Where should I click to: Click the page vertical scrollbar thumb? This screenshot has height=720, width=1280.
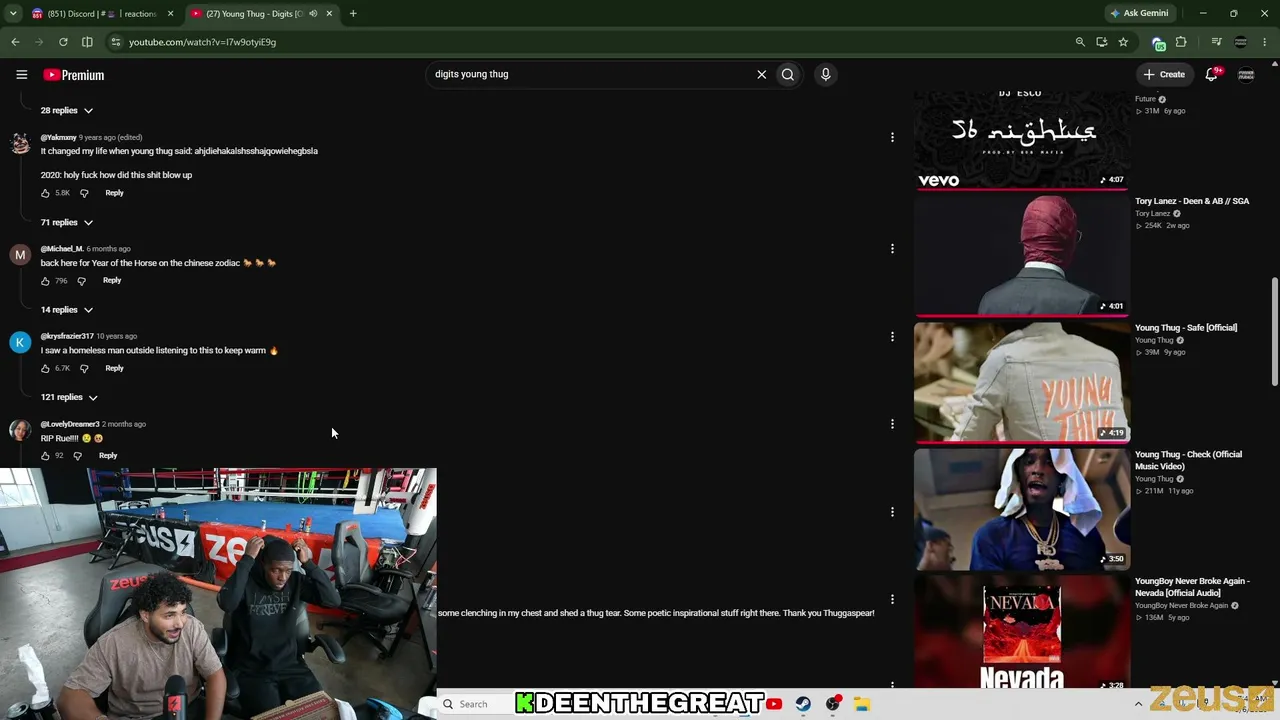tap(1275, 332)
